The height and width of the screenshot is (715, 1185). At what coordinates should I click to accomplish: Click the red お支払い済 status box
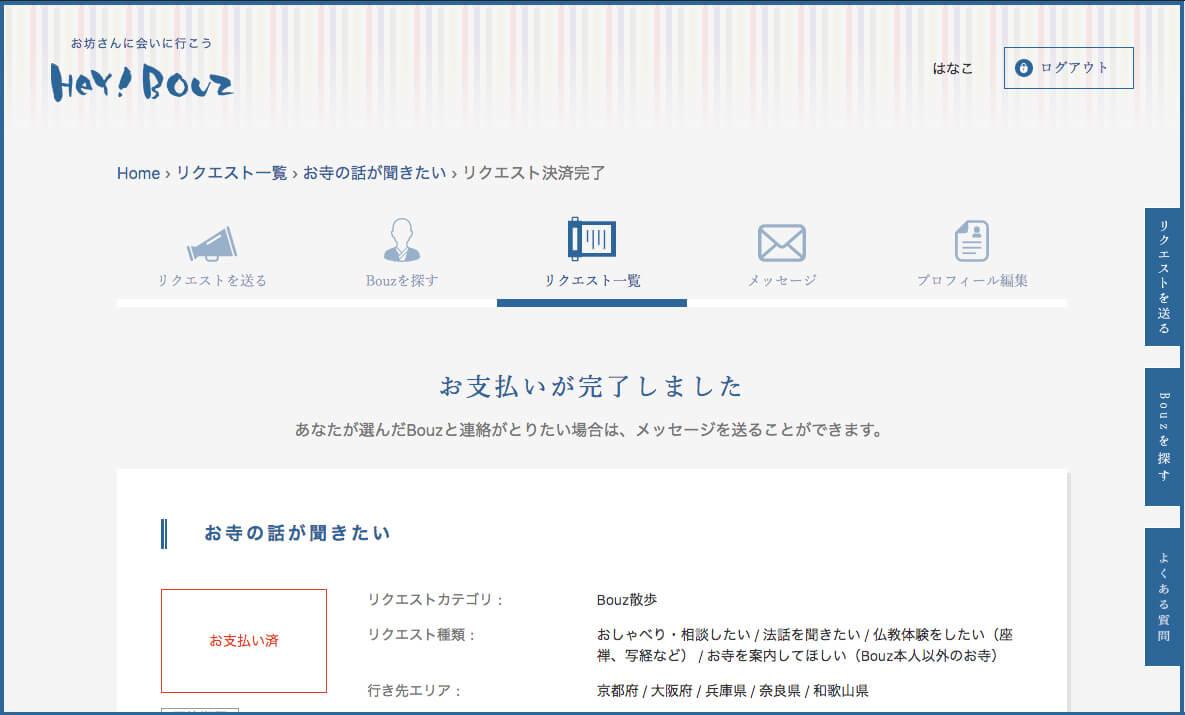[244, 641]
